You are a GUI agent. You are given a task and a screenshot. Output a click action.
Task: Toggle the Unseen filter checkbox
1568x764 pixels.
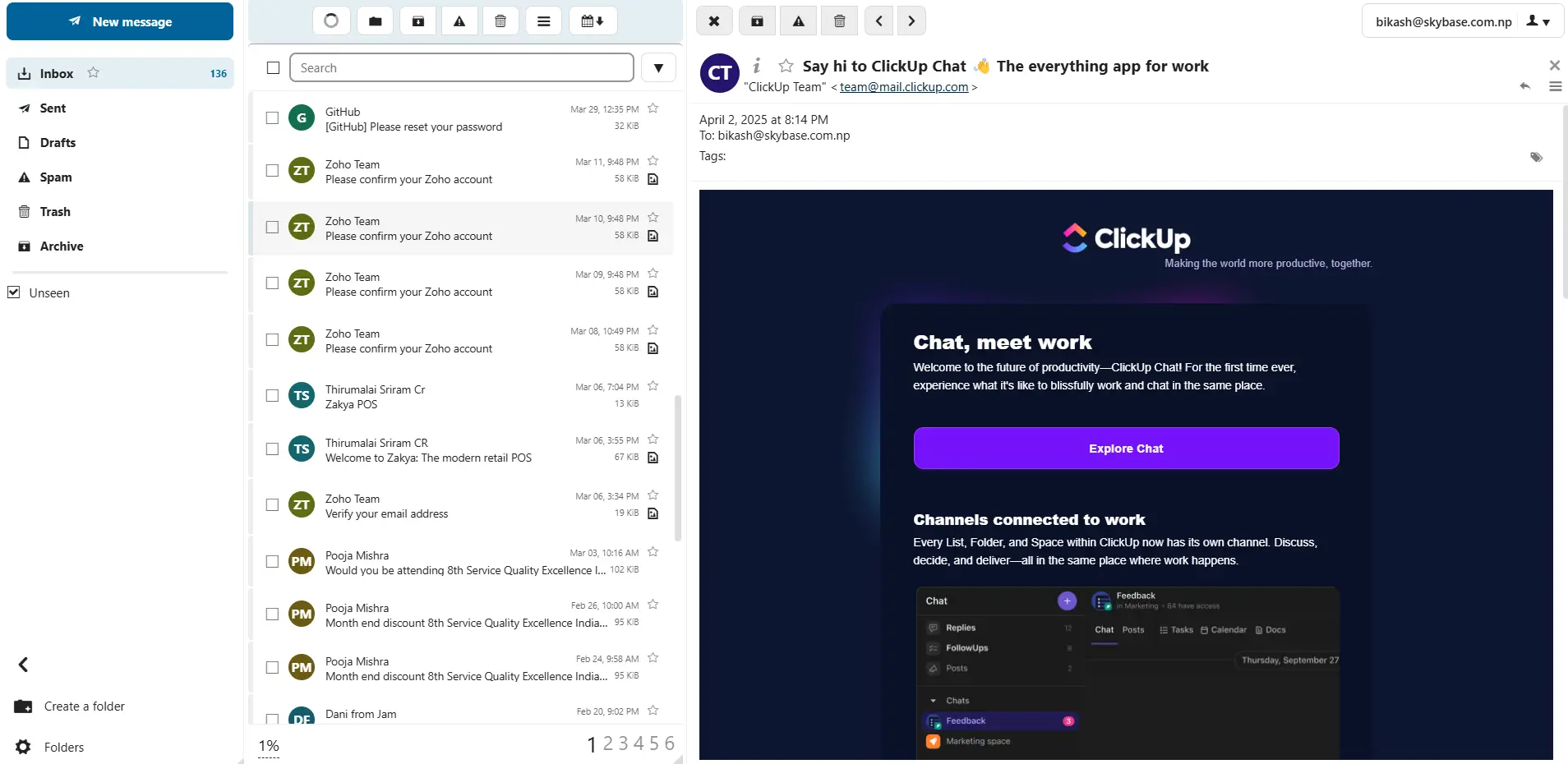[x=14, y=292]
